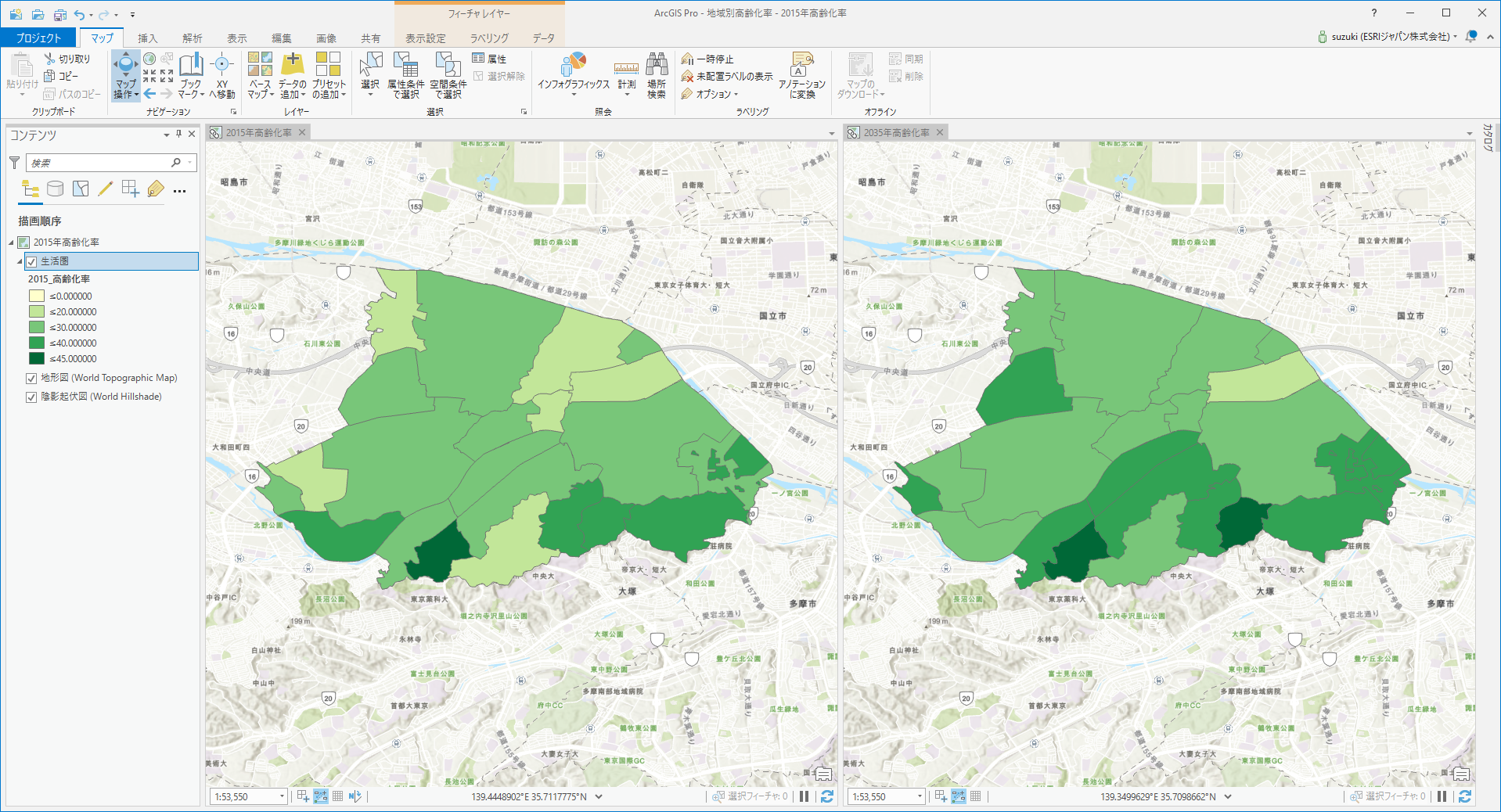This screenshot has width=1501, height=812.
Task: Open the scale dropdown in left map
Action: tap(282, 796)
